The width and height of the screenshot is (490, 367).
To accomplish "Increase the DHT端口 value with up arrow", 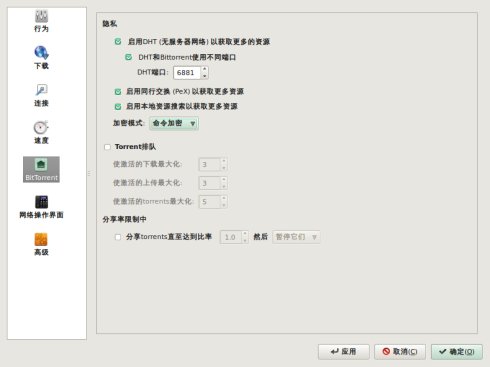I will click(x=205, y=69).
